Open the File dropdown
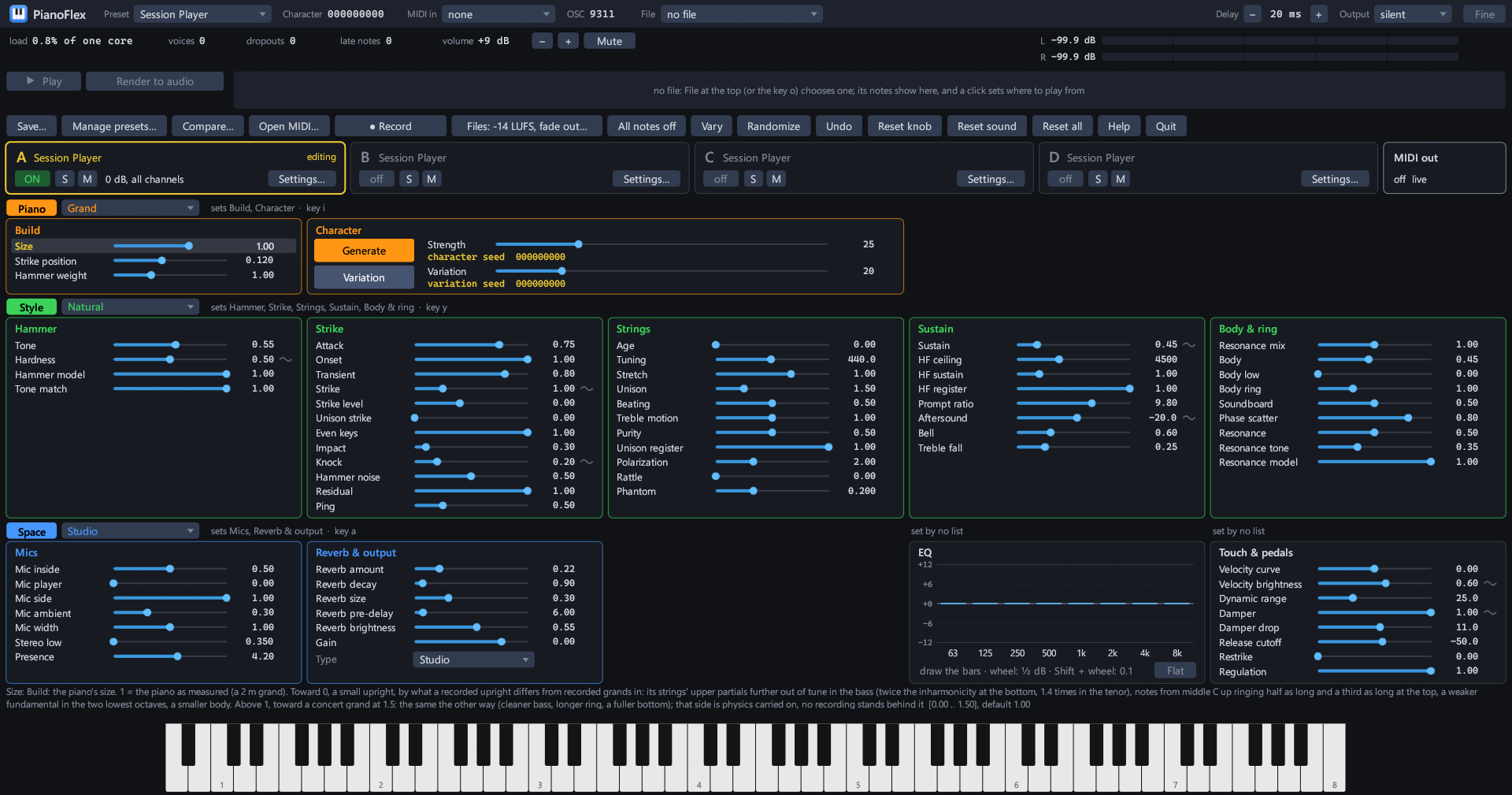Viewport: 1512px width, 795px height. (x=742, y=14)
